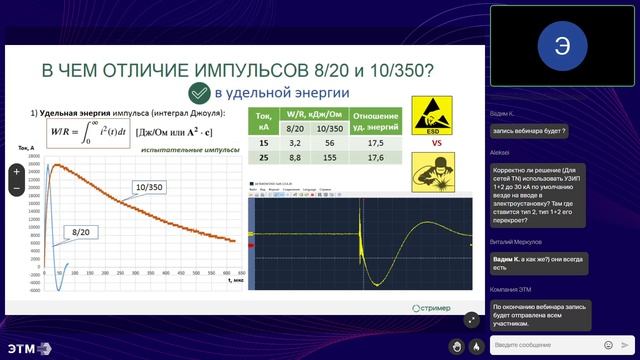This screenshot has width=640, height=360.
Task: Click the 'Ток, кА' table header
Action: point(264,121)
